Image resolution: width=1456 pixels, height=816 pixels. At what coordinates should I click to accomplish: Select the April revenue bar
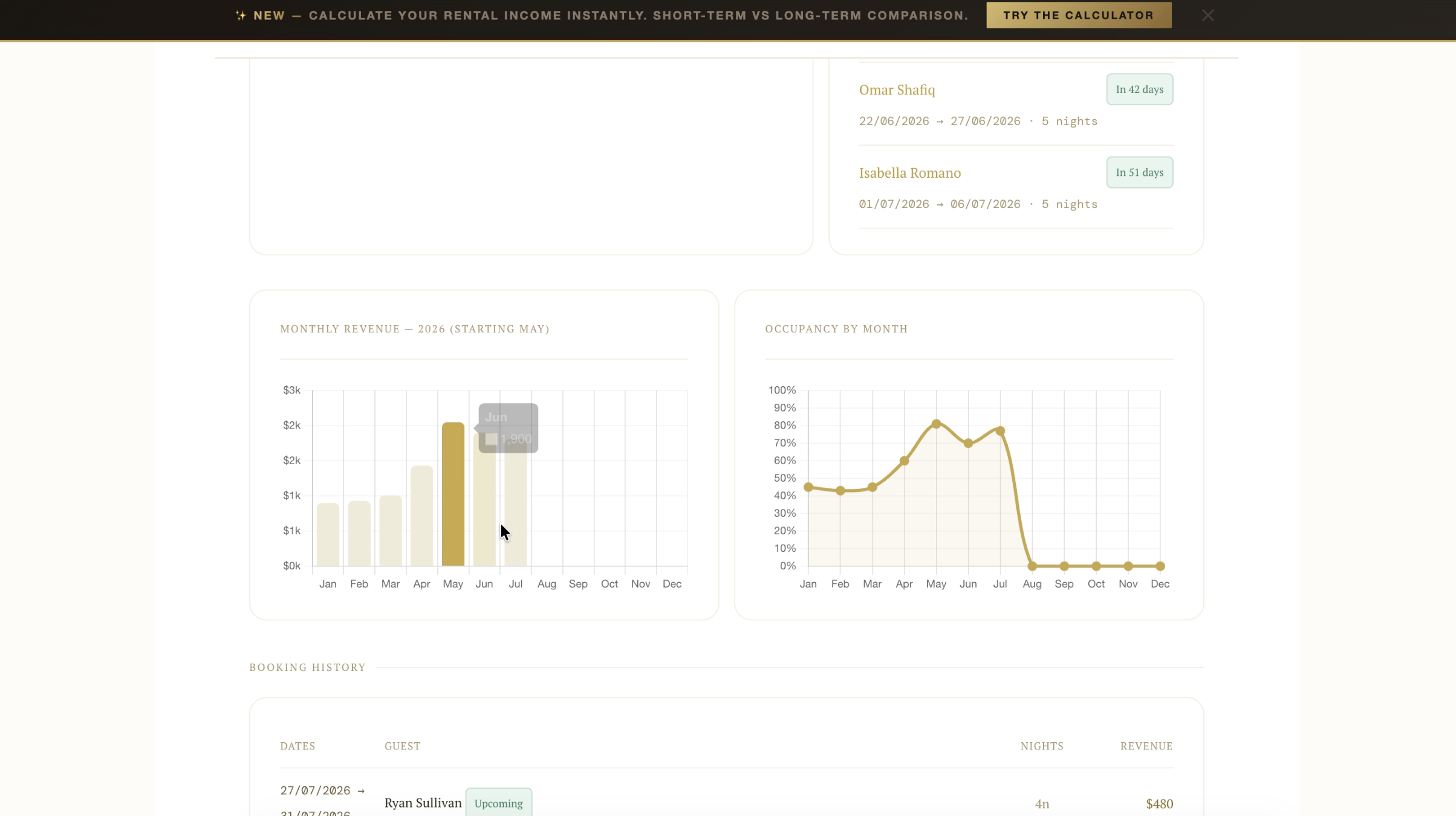coord(421,516)
